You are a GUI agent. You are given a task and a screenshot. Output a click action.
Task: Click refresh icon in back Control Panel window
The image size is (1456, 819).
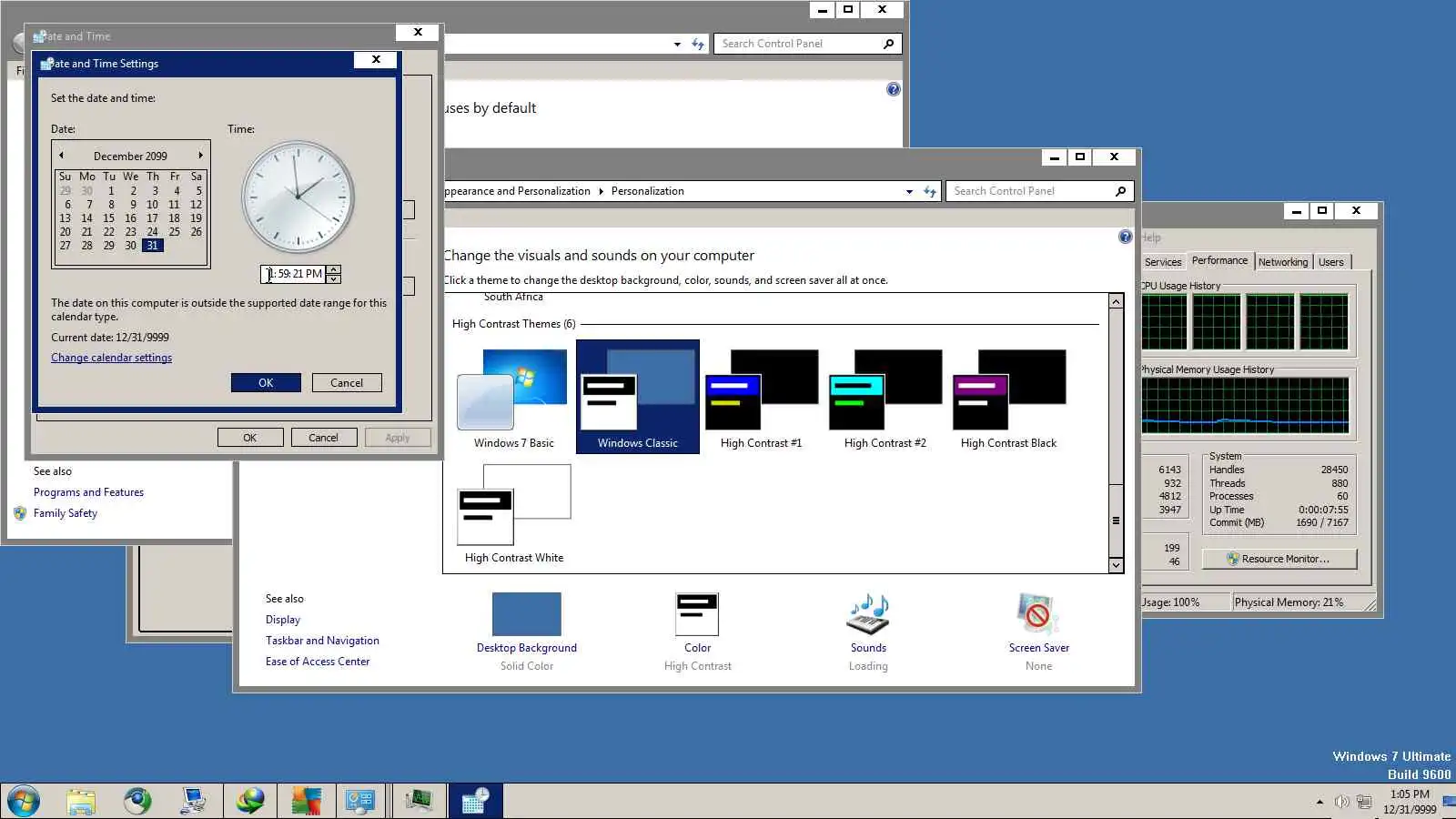[698, 44]
